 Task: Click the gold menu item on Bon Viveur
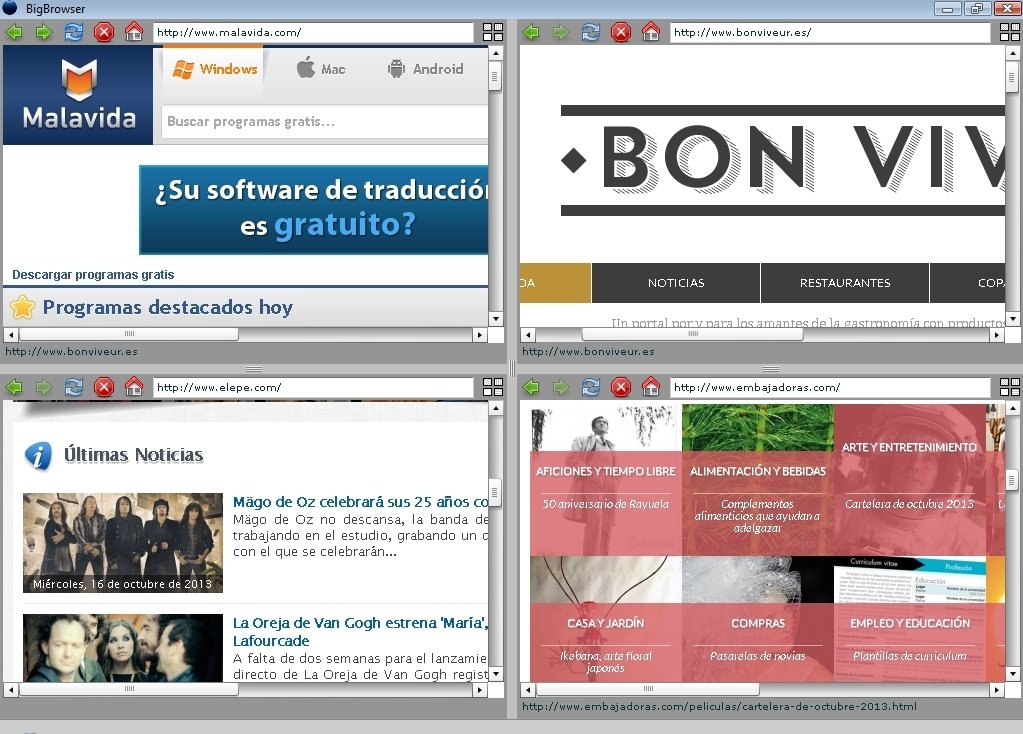555,283
